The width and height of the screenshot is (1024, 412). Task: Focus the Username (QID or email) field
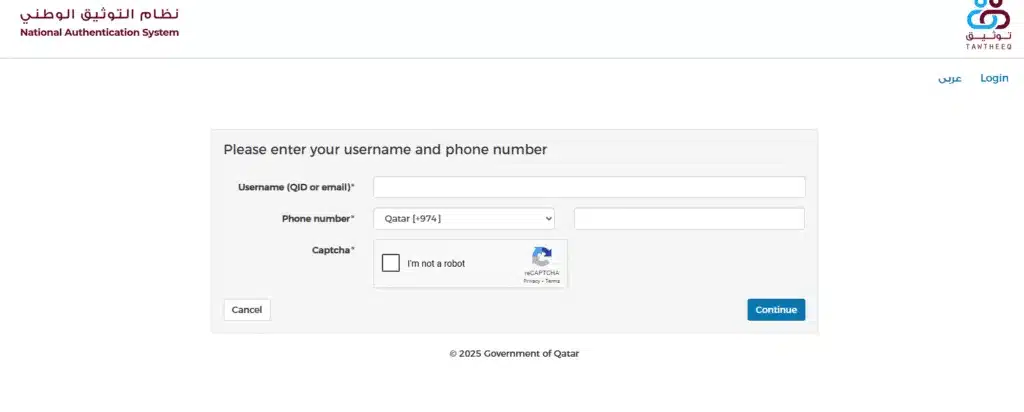pyautogui.click(x=589, y=187)
